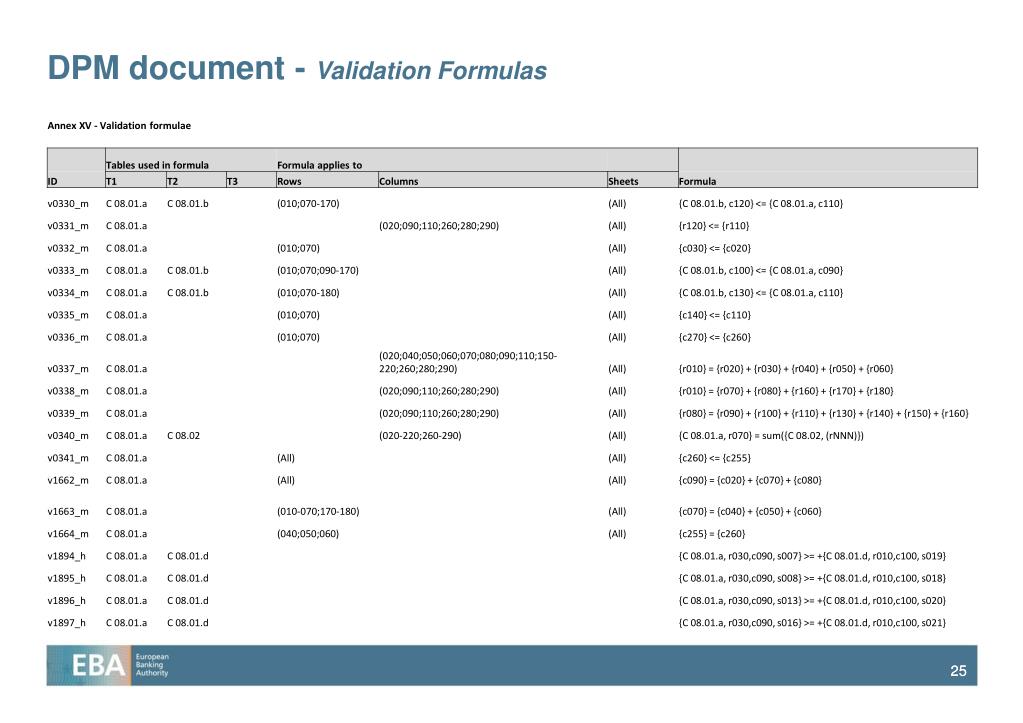
Task: Click the 'Columns' column header
Action: 399,181
